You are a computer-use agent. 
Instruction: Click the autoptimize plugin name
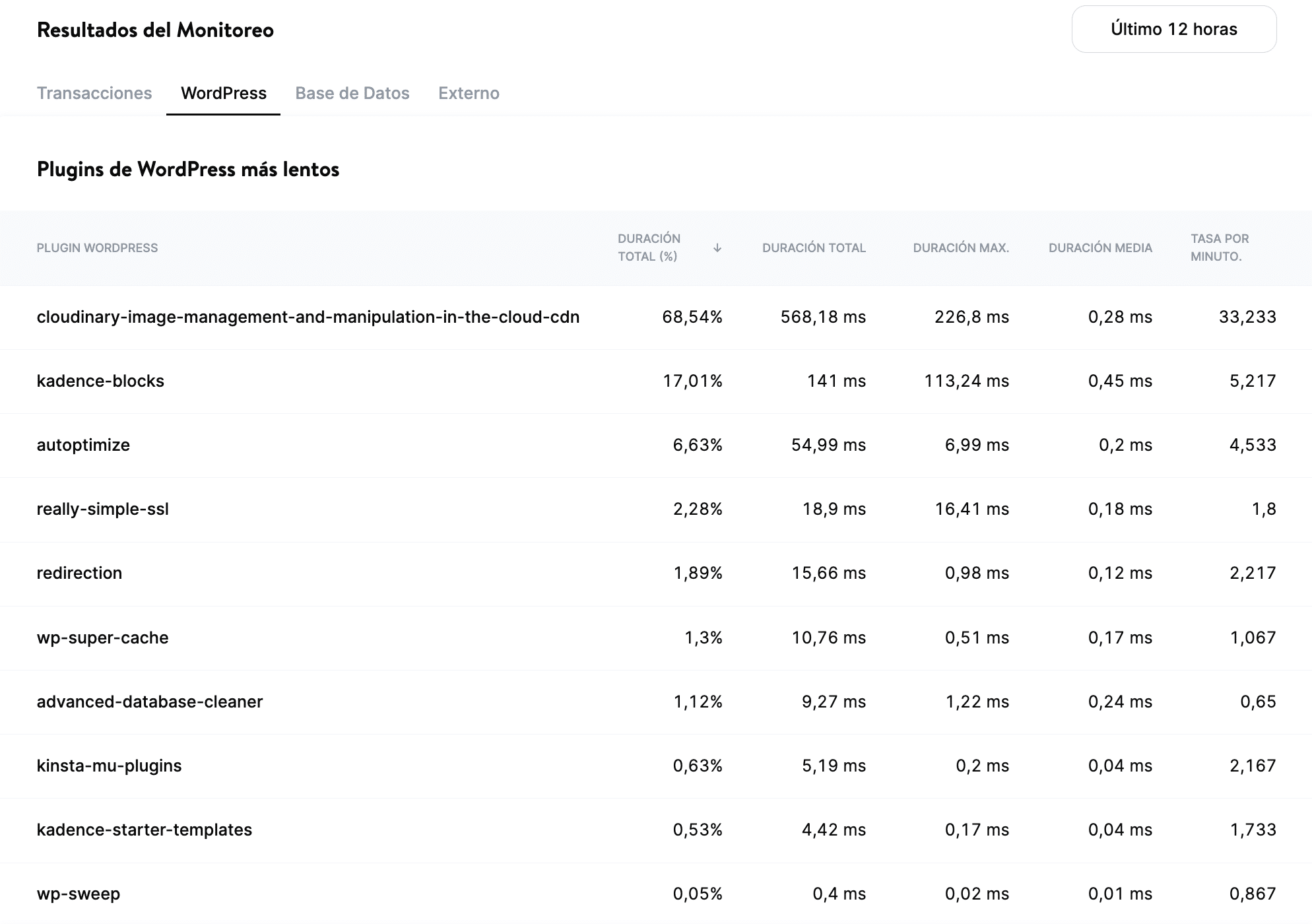83,445
